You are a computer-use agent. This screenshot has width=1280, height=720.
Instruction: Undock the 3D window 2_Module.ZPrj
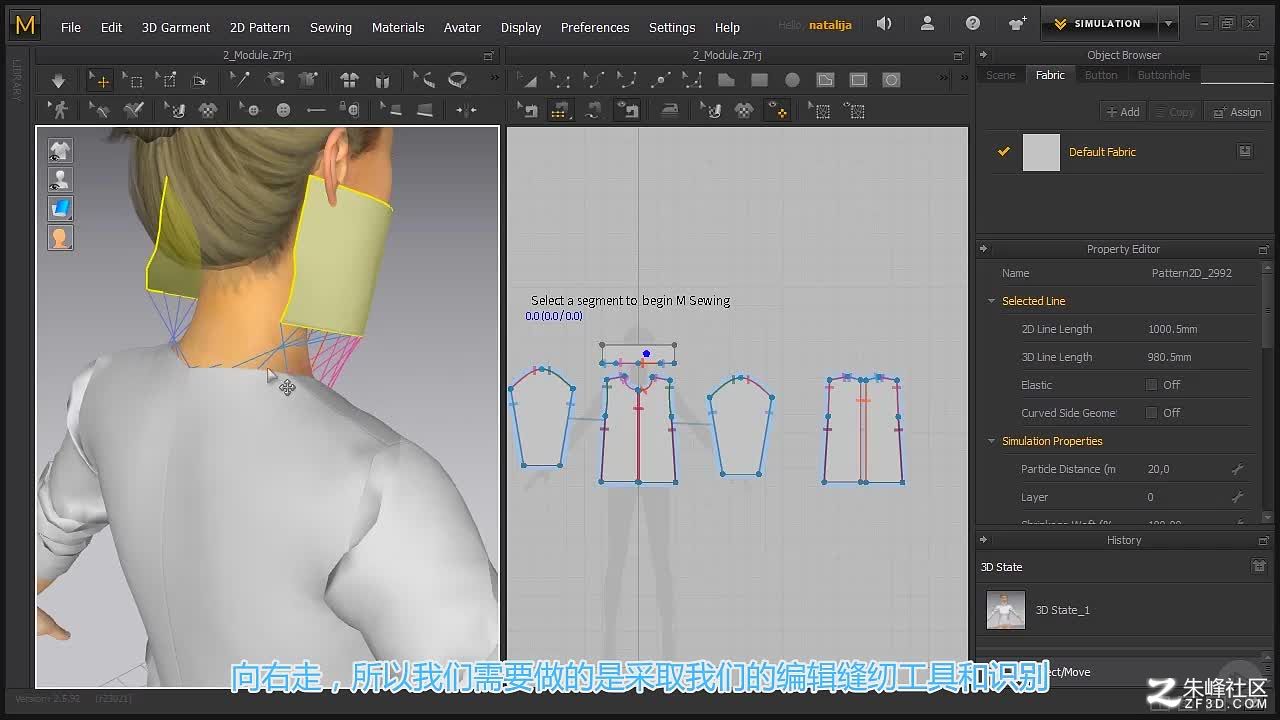[x=489, y=56]
